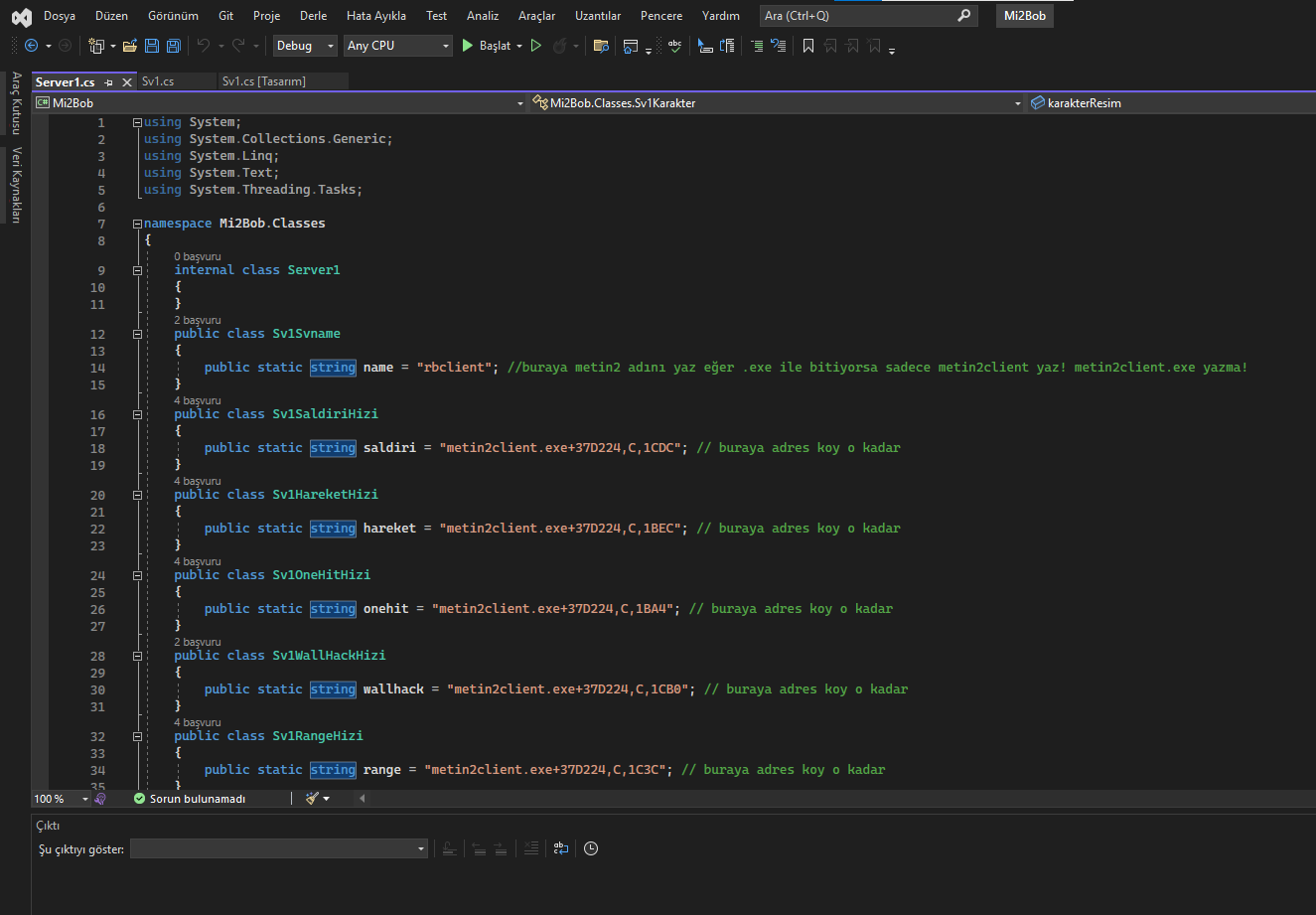The width and height of the screenshot is (1316, 915).
Task: Click the Open File folder icon
Action: click(129, 46)
